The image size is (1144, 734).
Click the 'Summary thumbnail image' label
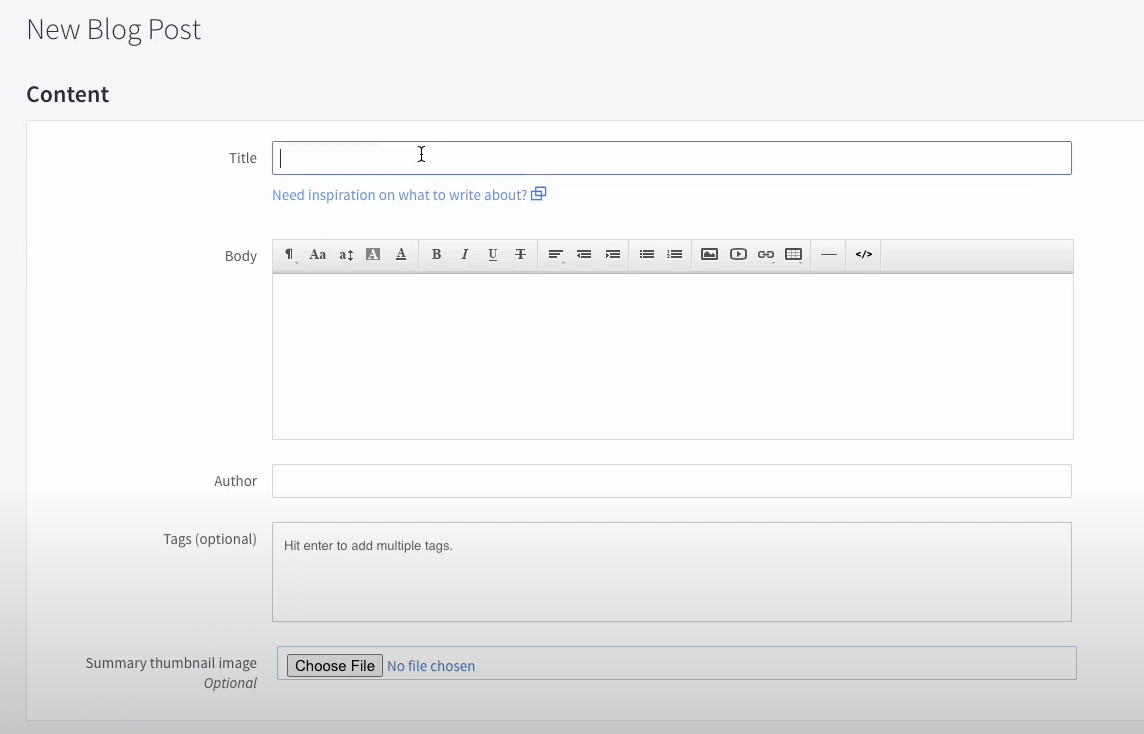point(171,663)
